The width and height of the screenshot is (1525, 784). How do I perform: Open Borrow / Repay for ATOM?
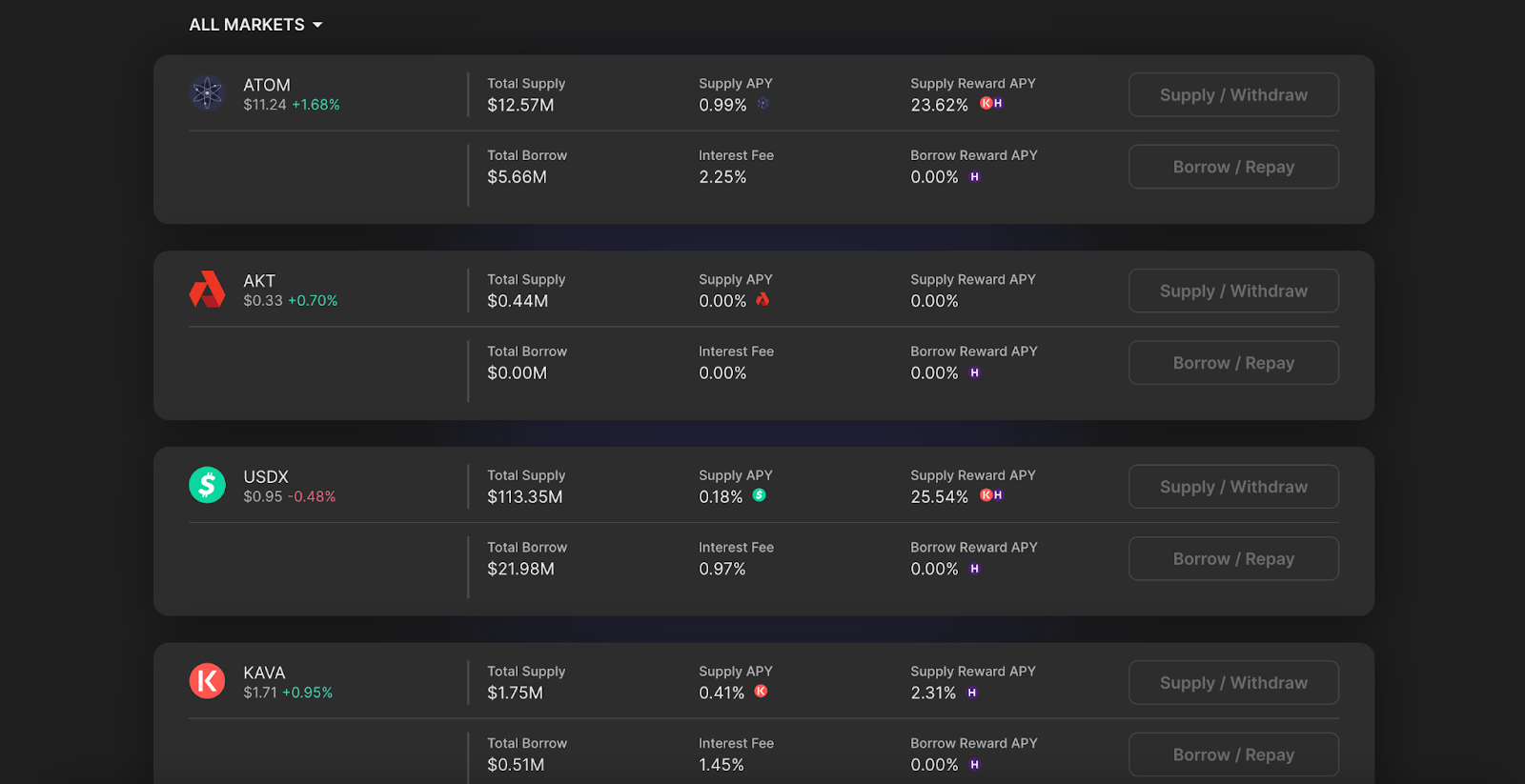pos(1233,166)
